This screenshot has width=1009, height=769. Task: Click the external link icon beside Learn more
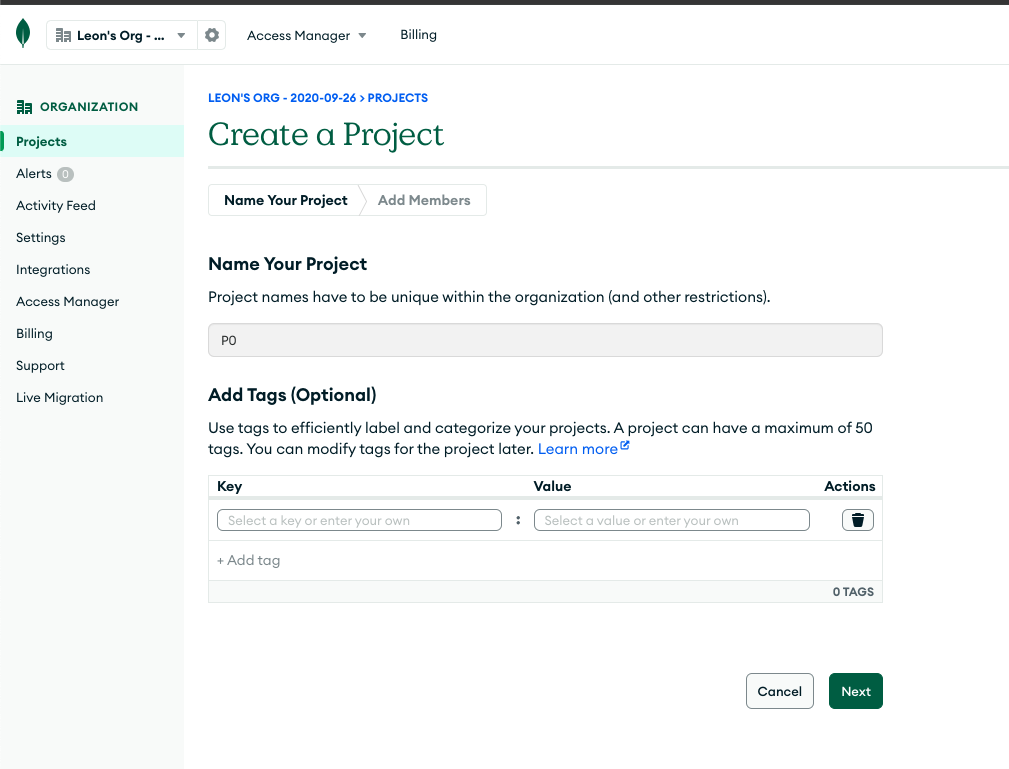coord(625,446)
